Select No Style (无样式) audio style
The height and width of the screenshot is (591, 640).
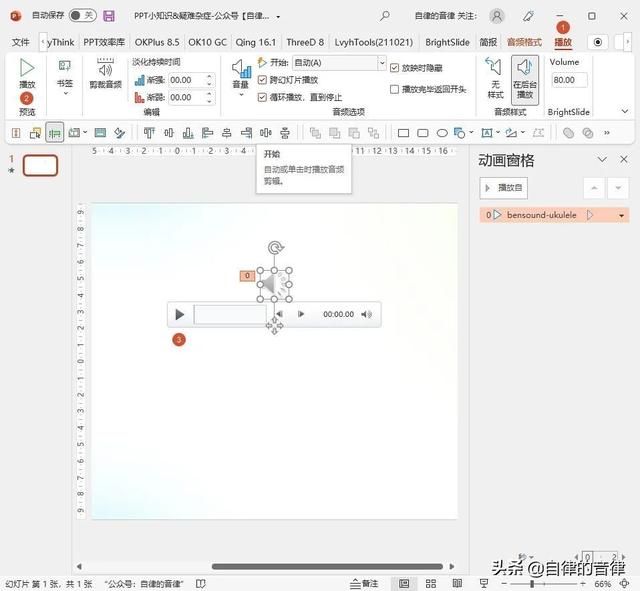[x=495, y=77]
